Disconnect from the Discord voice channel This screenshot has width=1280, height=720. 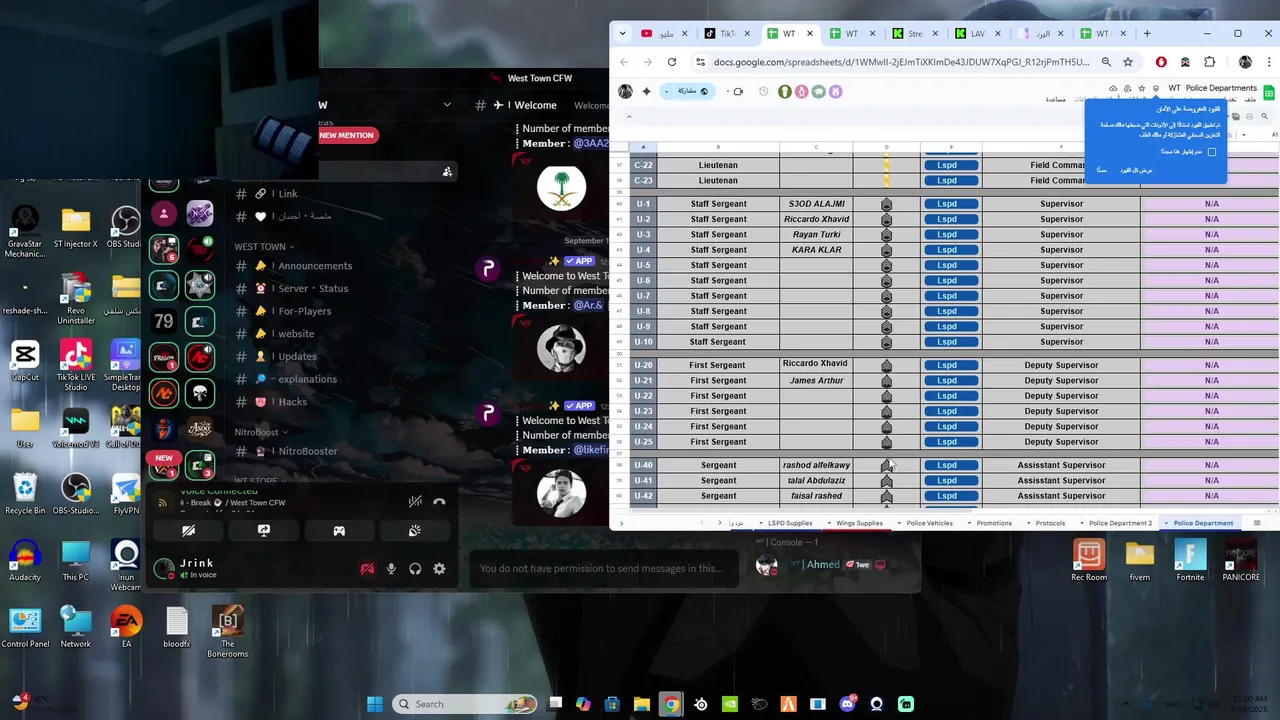(x=439, y=502)
